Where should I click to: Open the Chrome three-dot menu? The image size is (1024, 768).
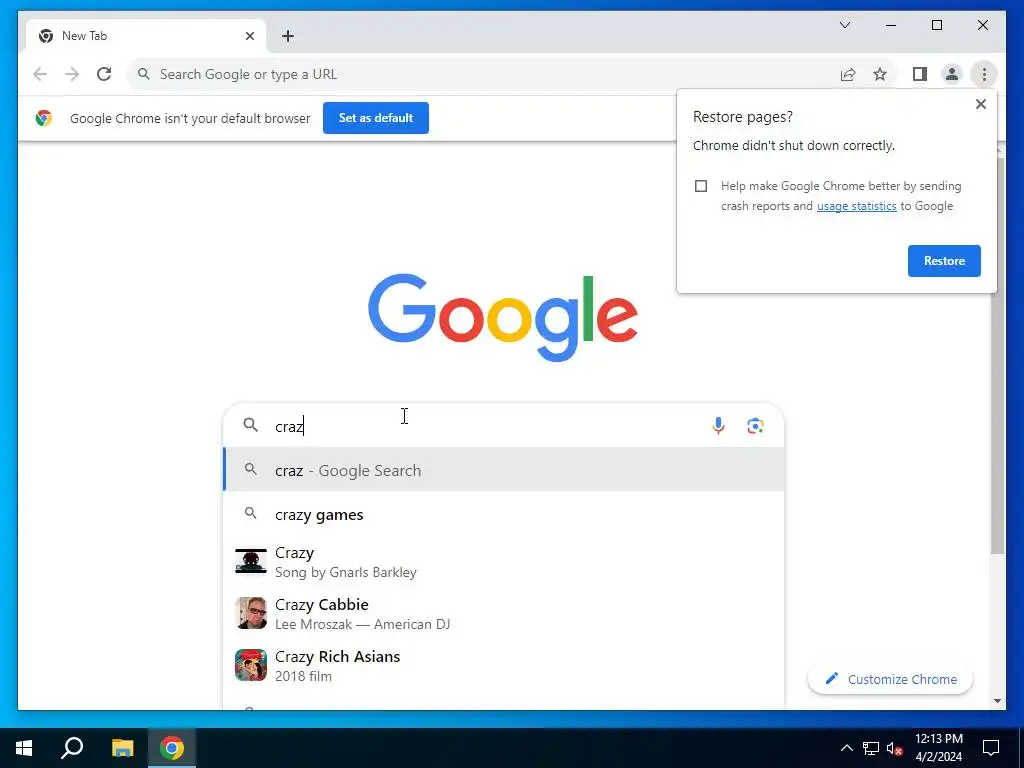pyautogui.click(x=984, y=74)
